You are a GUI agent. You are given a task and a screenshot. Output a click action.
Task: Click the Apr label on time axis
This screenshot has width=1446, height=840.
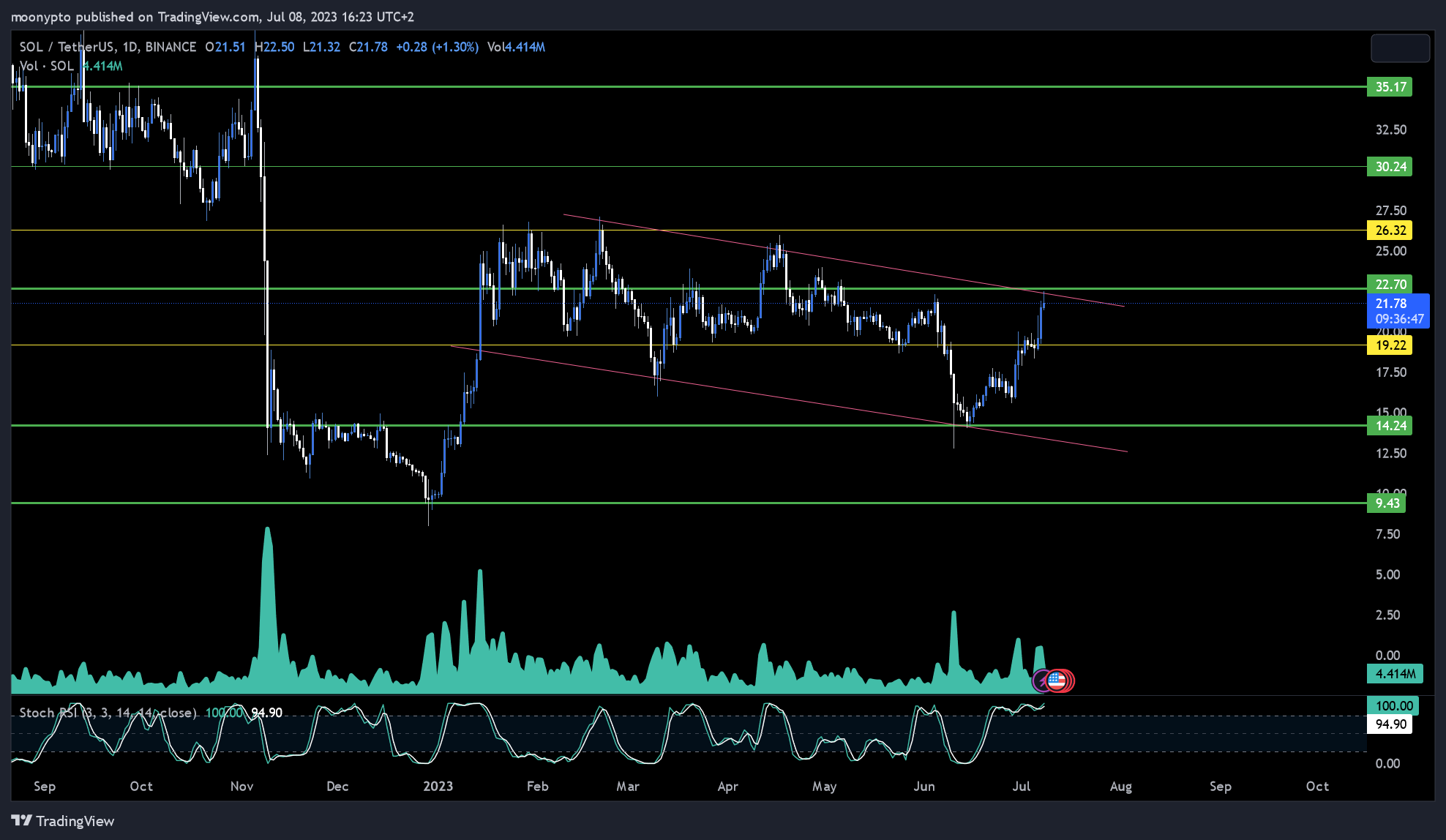[x=727, y=787]
